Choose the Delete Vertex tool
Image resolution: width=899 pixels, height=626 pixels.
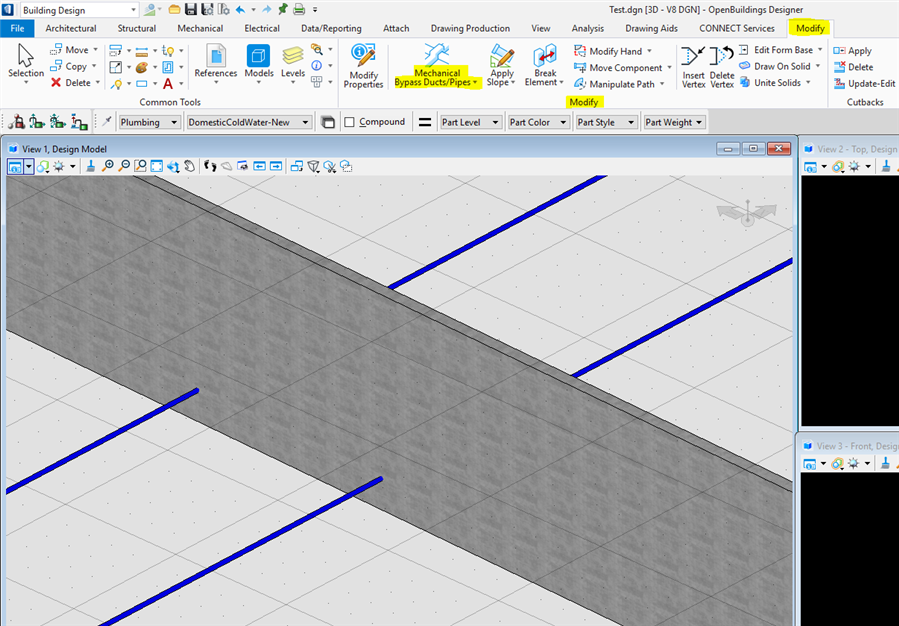[722, 66]
